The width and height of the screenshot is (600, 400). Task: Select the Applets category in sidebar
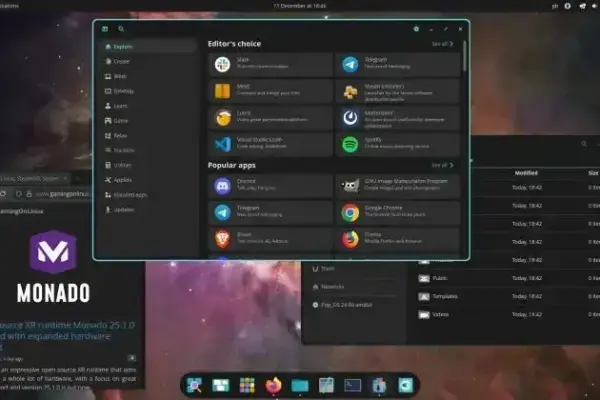coord(149,180)
